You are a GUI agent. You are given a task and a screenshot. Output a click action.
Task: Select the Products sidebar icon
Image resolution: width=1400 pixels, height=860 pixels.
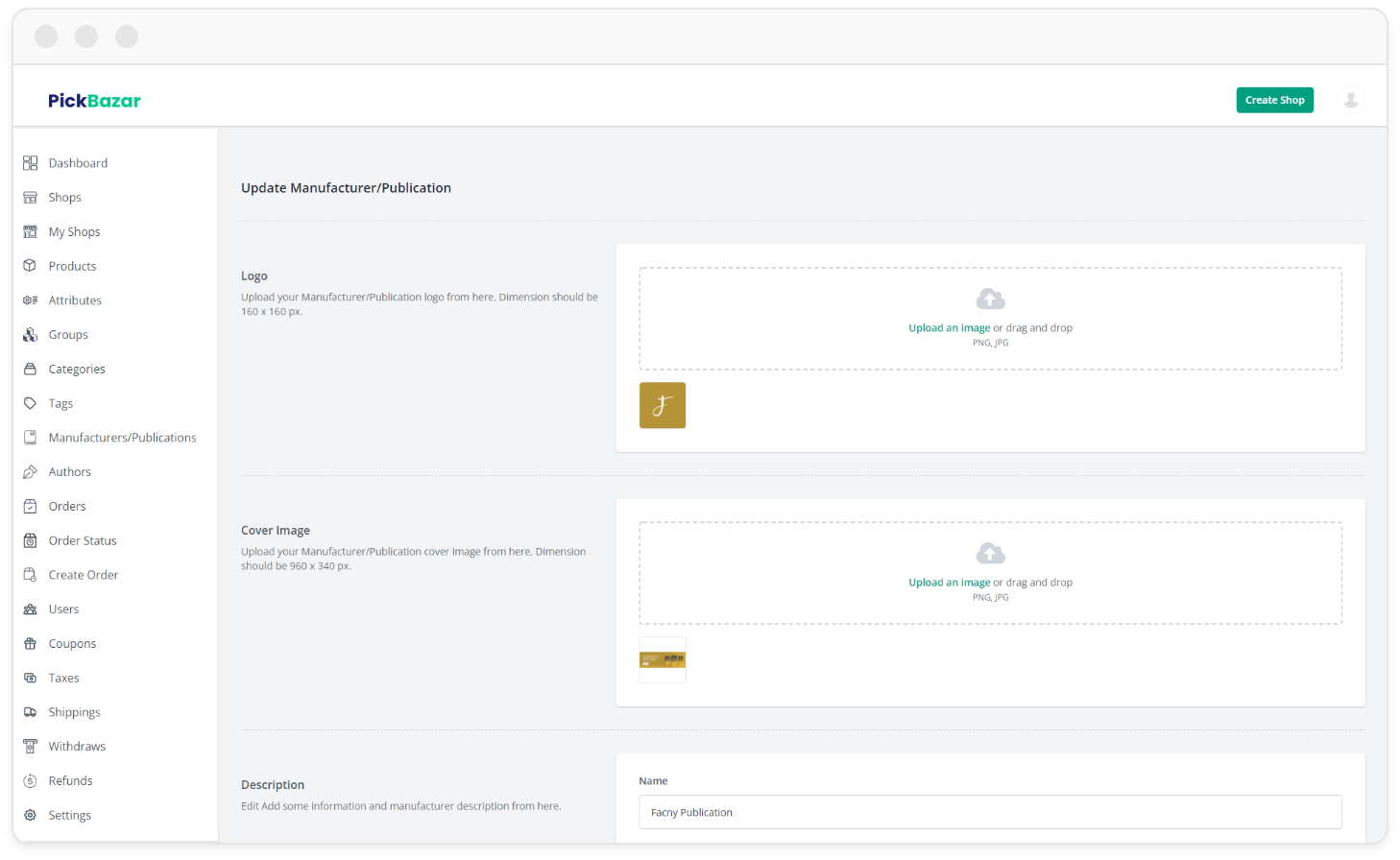(30, 266)
